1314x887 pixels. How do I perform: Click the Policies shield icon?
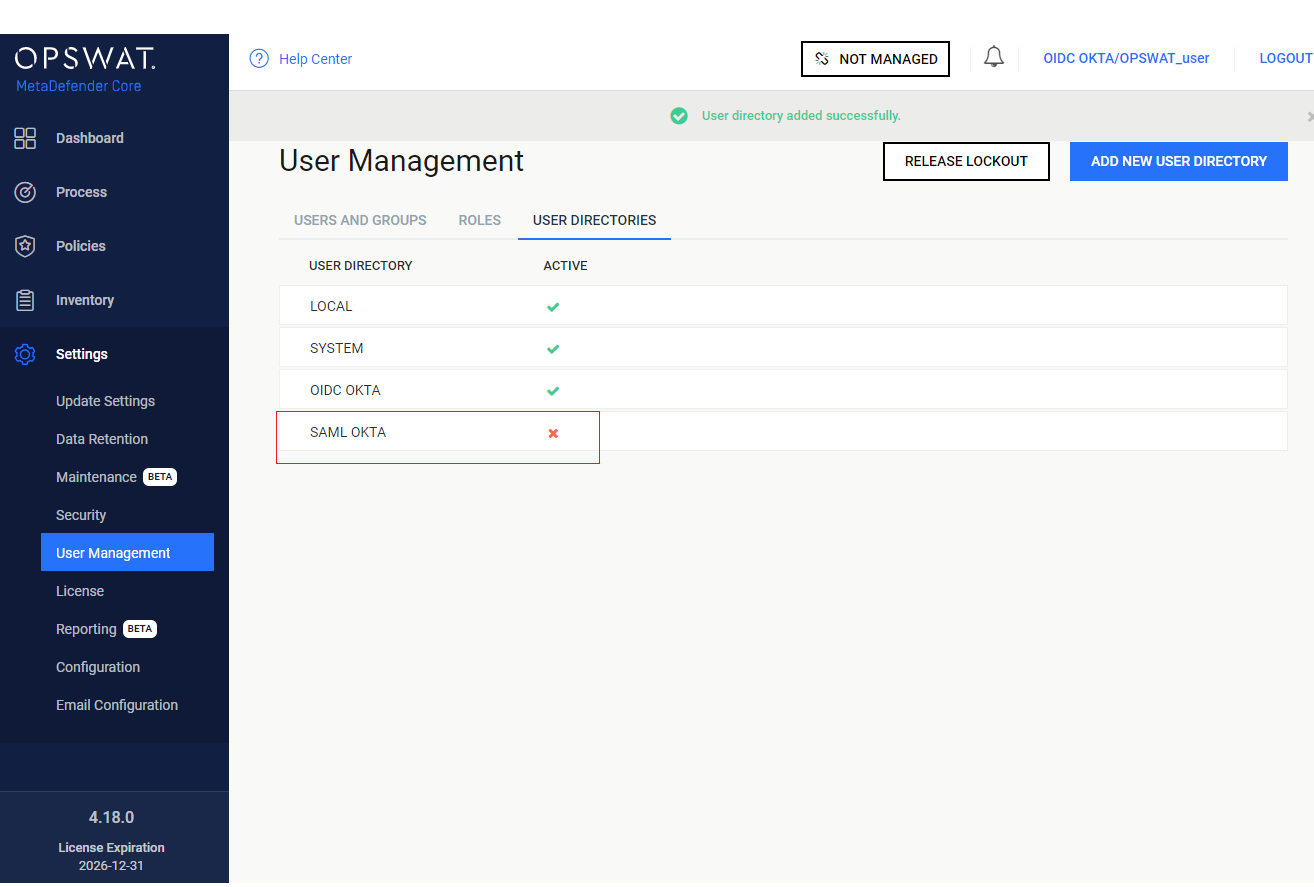pyautogui.click(x=25, y=246)
